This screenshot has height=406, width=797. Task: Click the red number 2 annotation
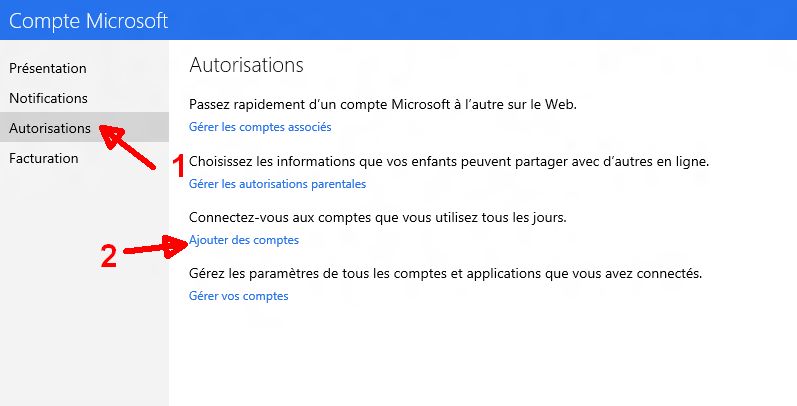[x=111, y=257]
